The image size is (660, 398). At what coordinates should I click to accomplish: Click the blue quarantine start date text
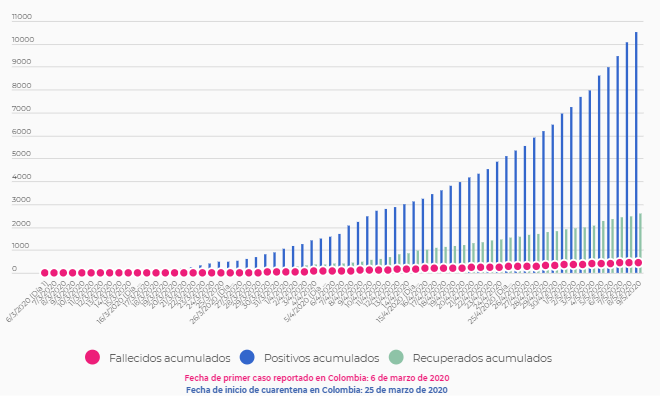click(x=317, y=390)
